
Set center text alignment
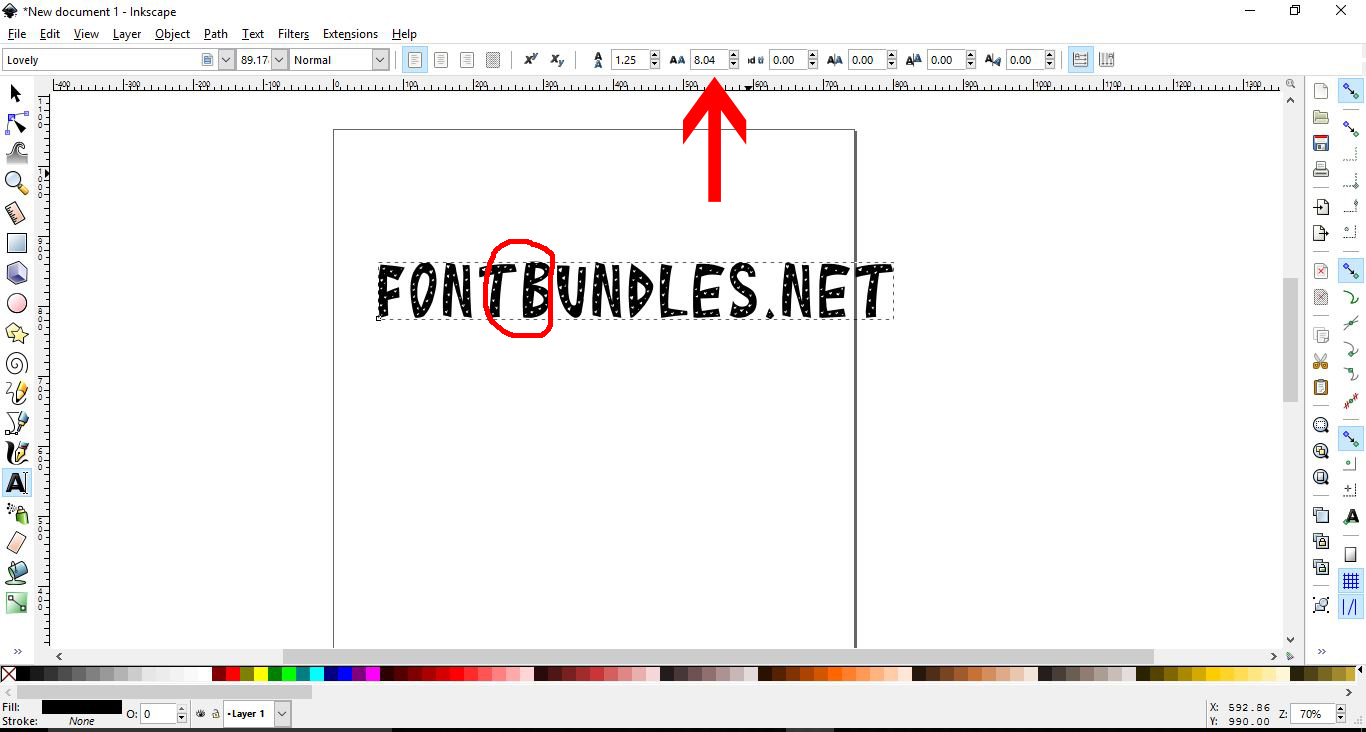pyautogui.click(x=441, y=60)
